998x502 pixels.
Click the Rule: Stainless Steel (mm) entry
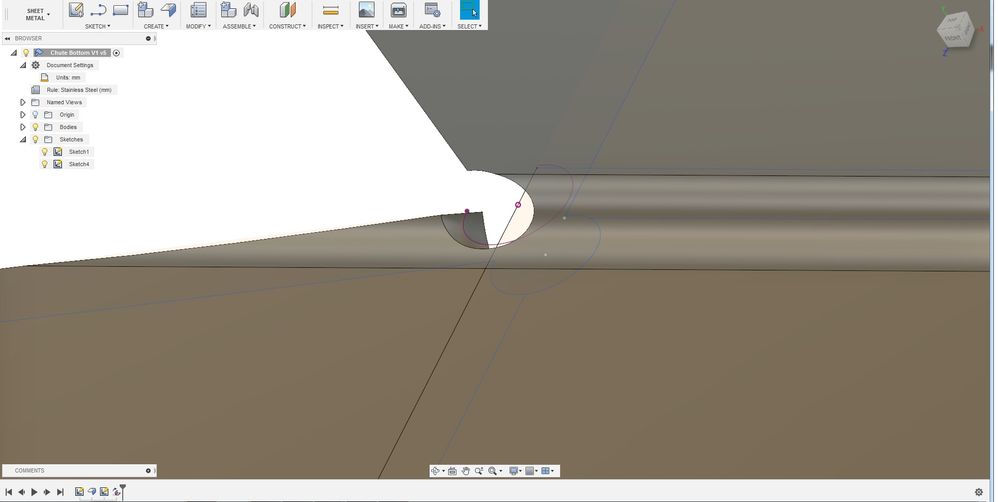click(79, 90)
